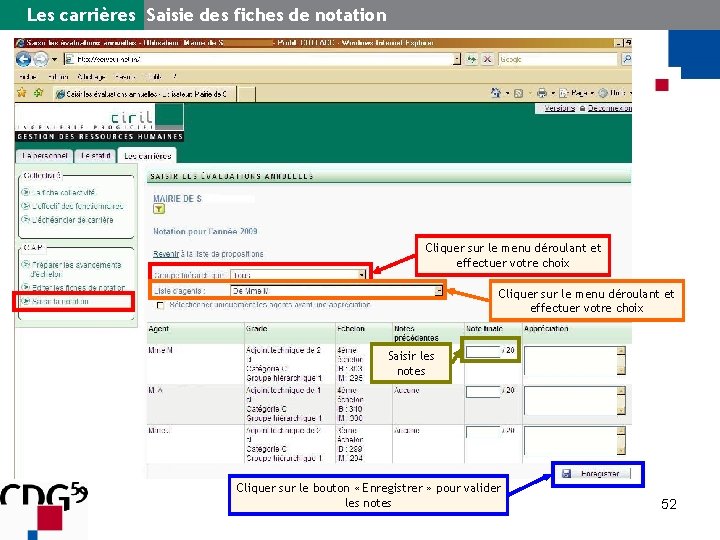Switch to the Le statut tab
This screenshot has width=720, height=540.
pos(95,156)
